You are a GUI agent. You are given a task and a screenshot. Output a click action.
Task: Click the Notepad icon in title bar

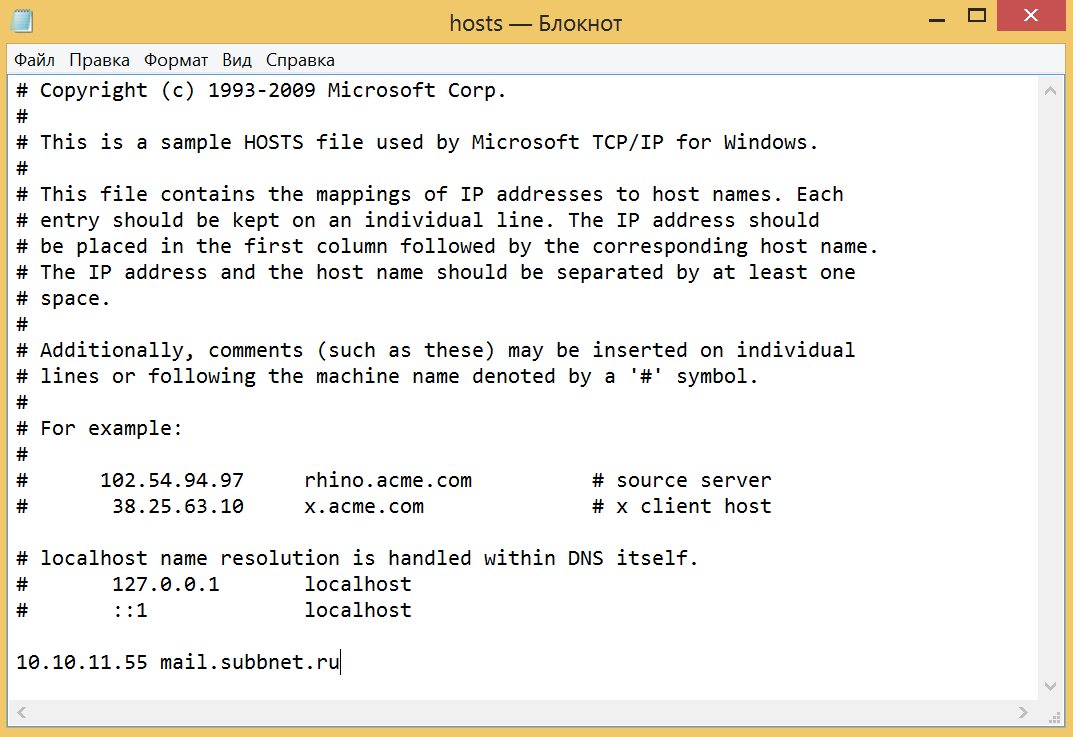coord(21,20)
